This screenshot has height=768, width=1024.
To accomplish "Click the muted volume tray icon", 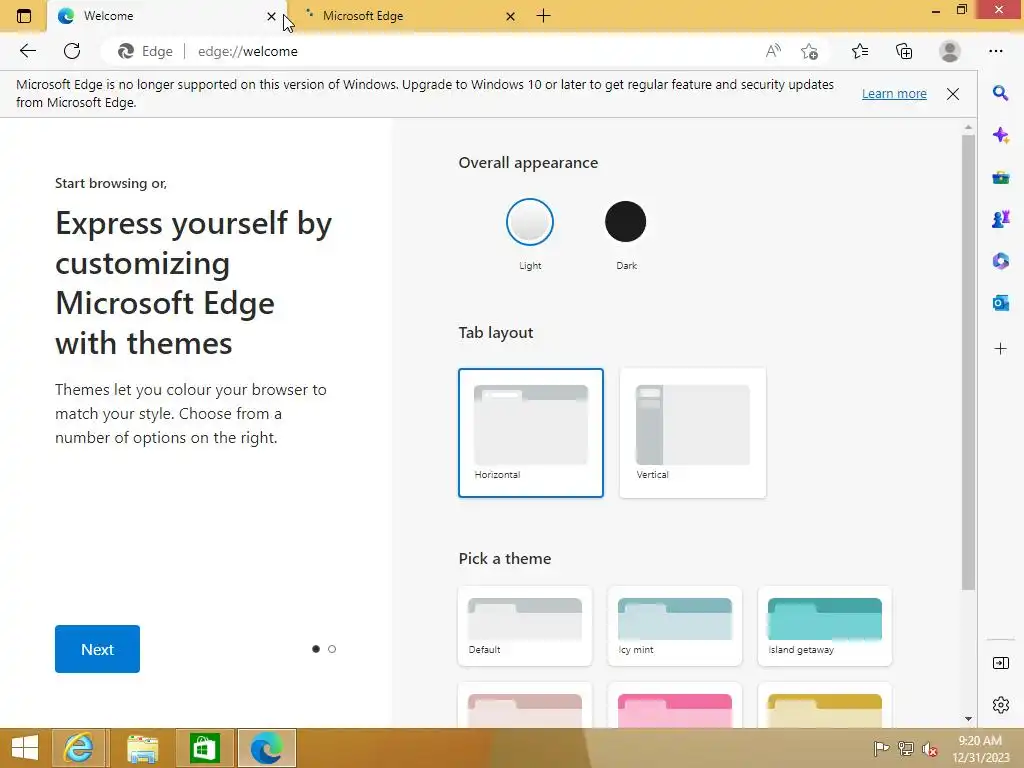I will pos(930,749).
